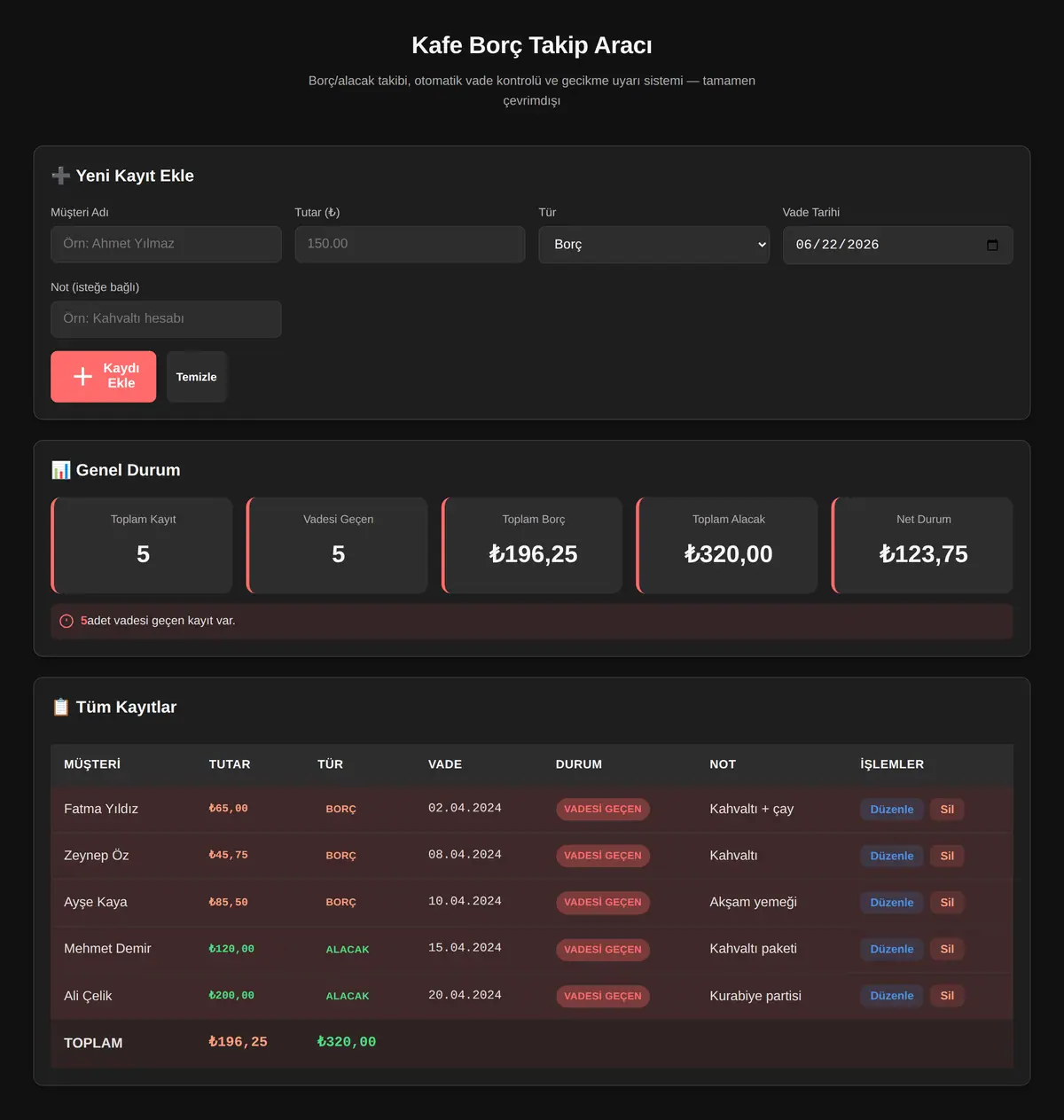
Task: Click the note text Kurabiye partisi
Action: pyautogui.click(x=755, y=996)
